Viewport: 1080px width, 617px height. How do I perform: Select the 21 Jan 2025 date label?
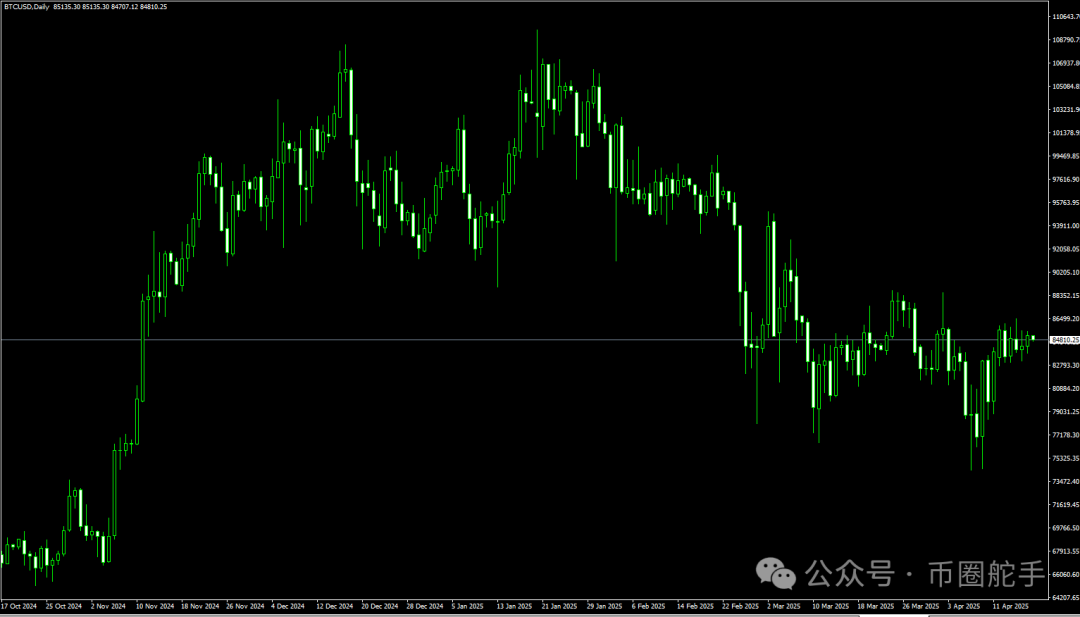point(559,607)
